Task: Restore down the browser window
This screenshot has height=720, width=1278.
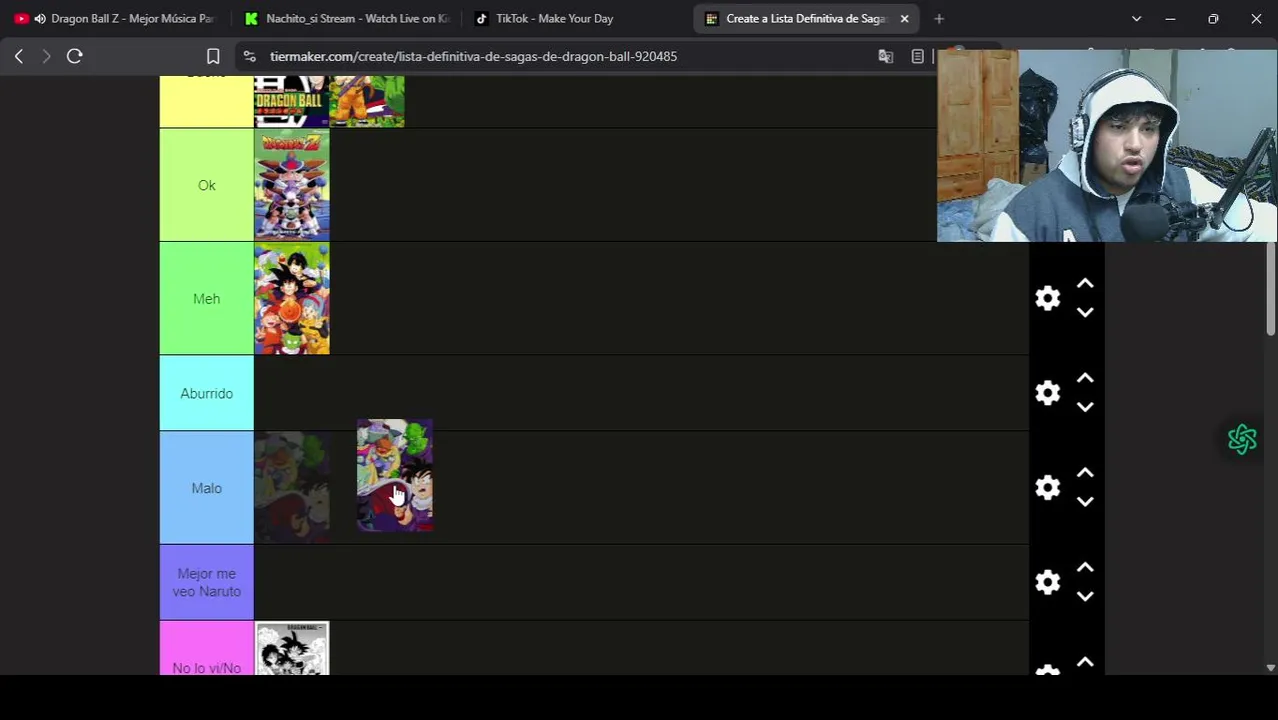Action: (x=1213, y=18)
